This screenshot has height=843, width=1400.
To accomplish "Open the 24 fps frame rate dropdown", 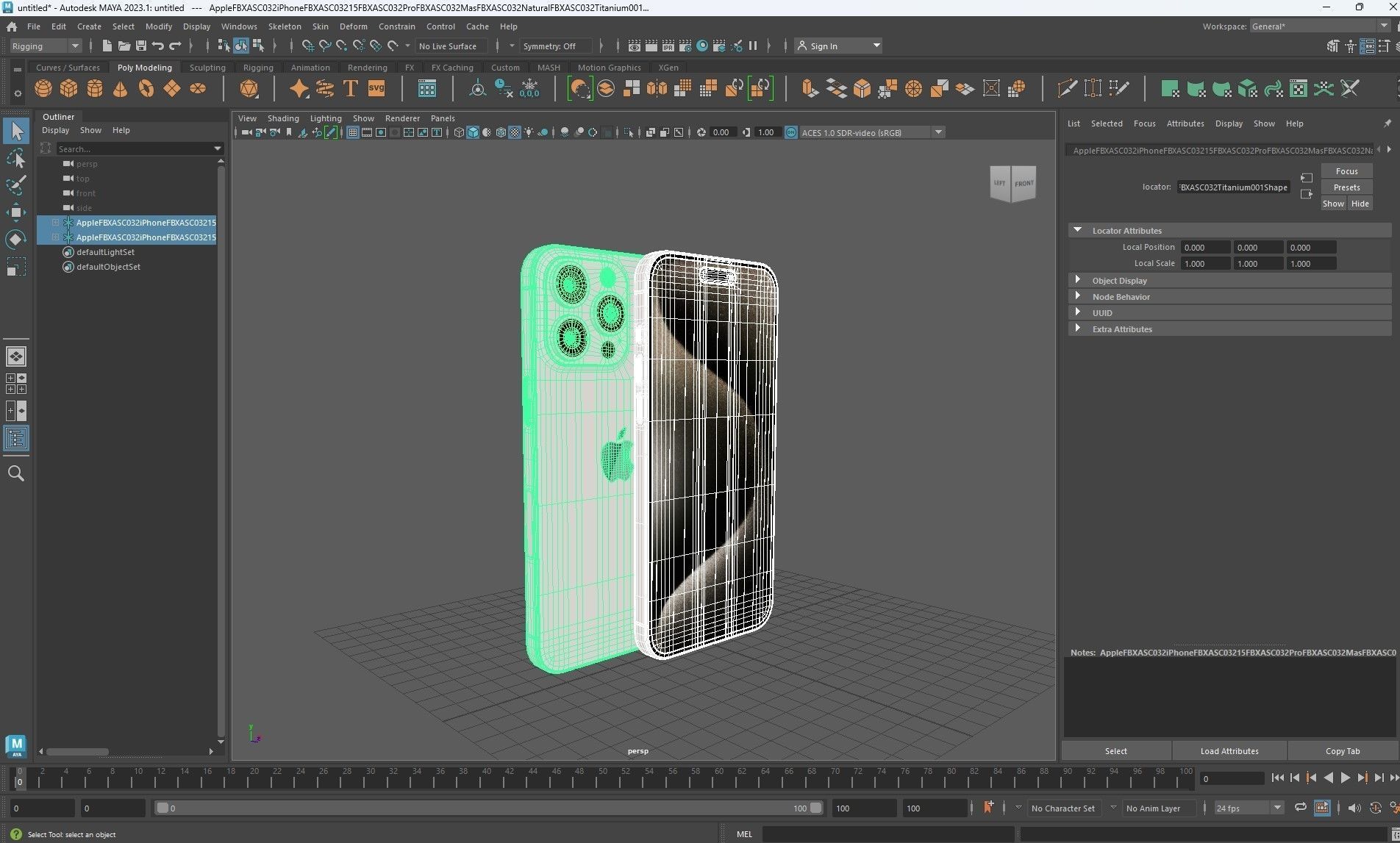I will [x=1249, y=808].
